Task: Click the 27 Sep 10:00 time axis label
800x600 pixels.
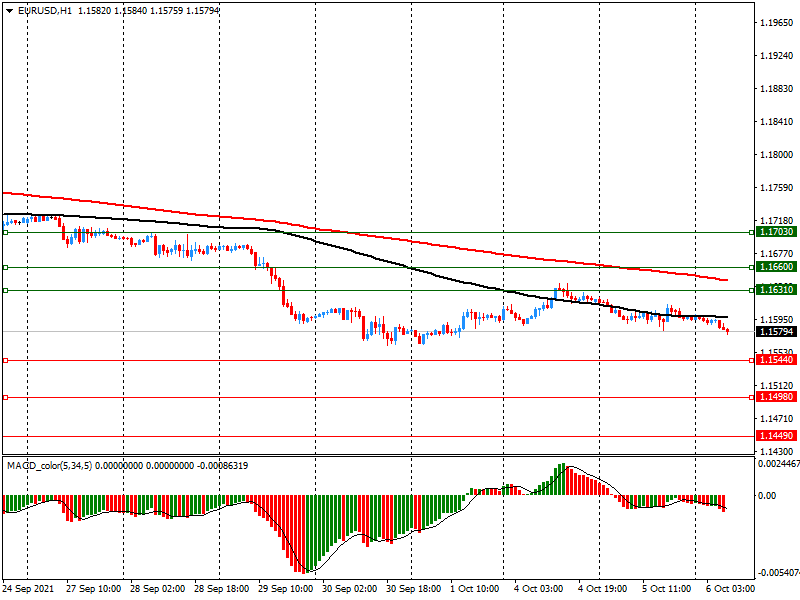Action: pos(93,589)
